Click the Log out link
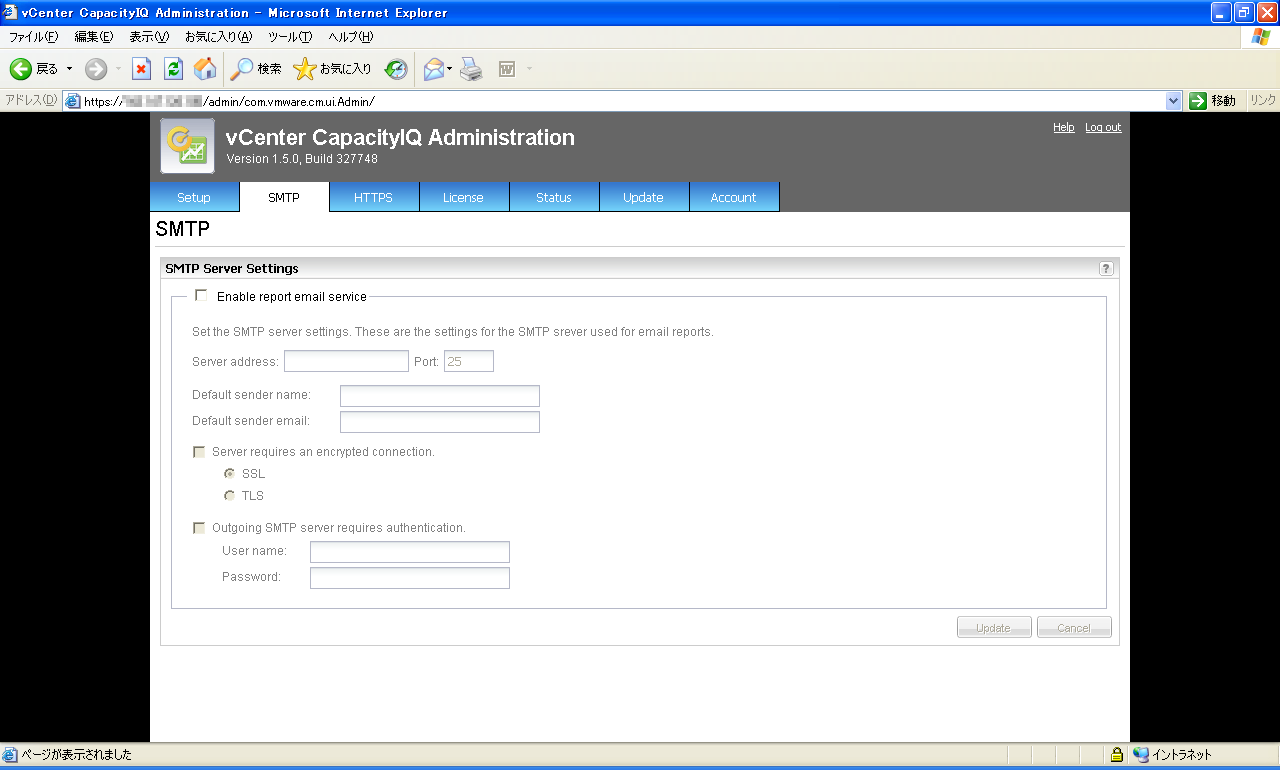1280x770 pixels. [x=1103, y=127]
